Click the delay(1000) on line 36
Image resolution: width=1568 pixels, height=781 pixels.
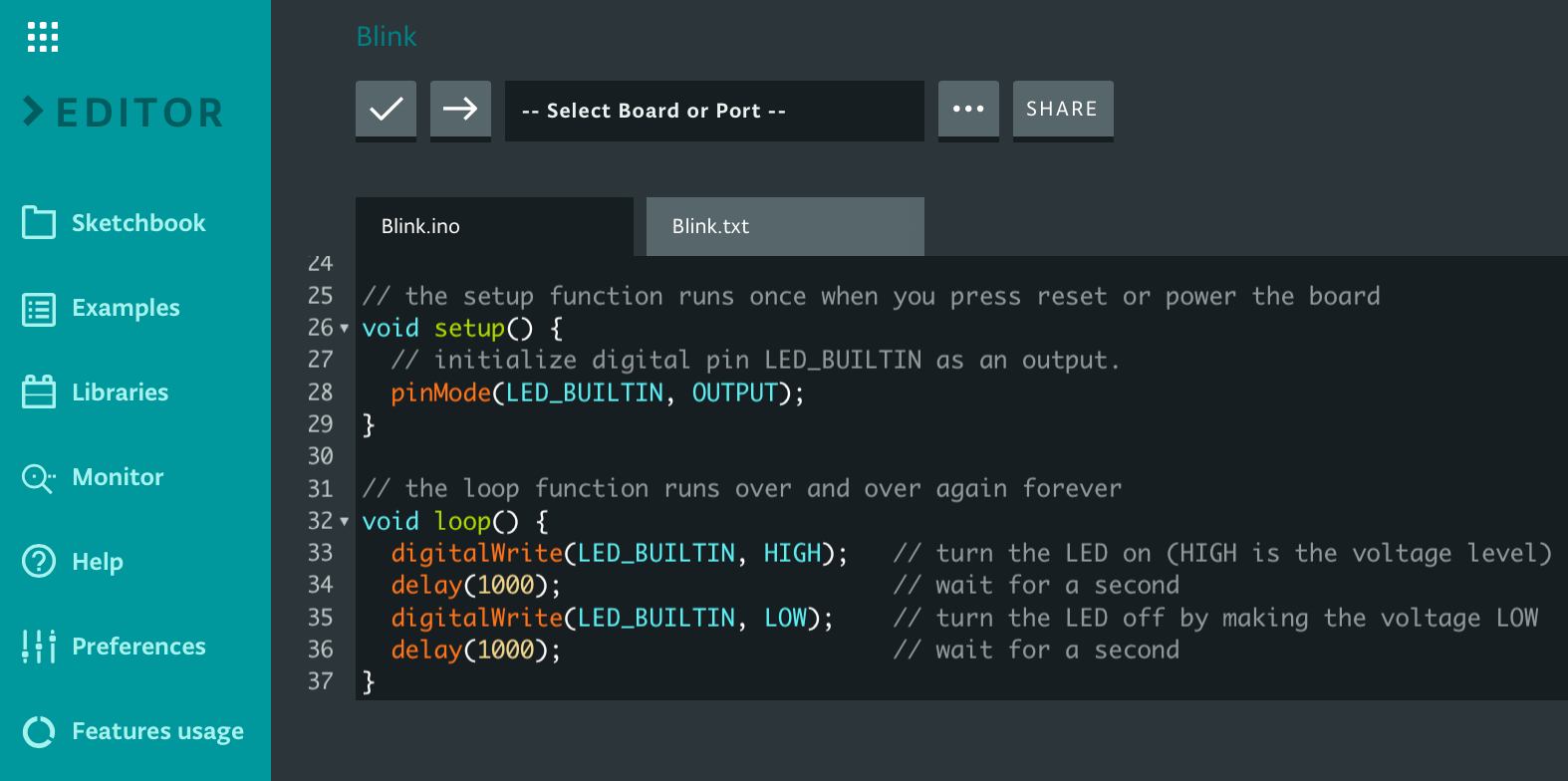(476, 650)
